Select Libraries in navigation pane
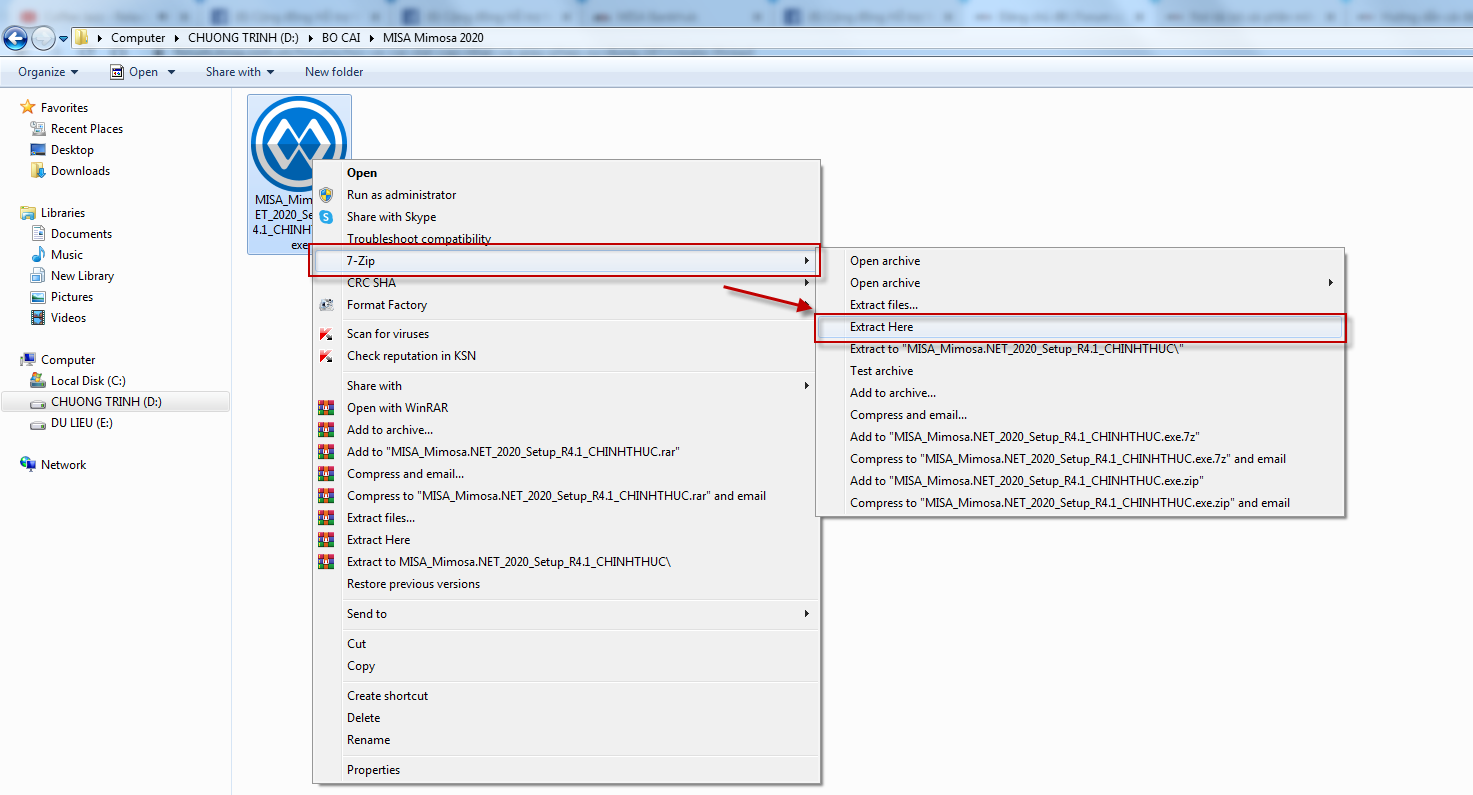The width and height of the screenshot is (1473, 795). pyautogui.click(x=63, y=213)
